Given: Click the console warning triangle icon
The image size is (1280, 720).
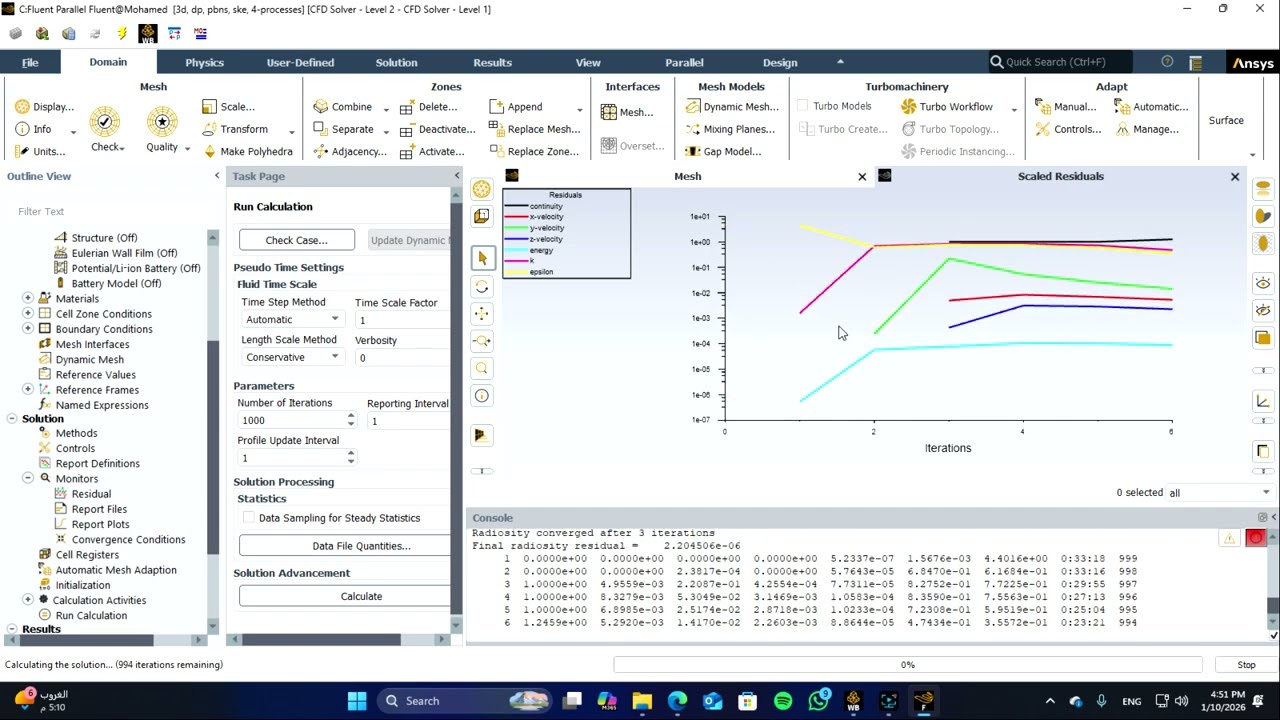Looking at the screenshot, I should pyautogui.click(x=1229, y=538).
